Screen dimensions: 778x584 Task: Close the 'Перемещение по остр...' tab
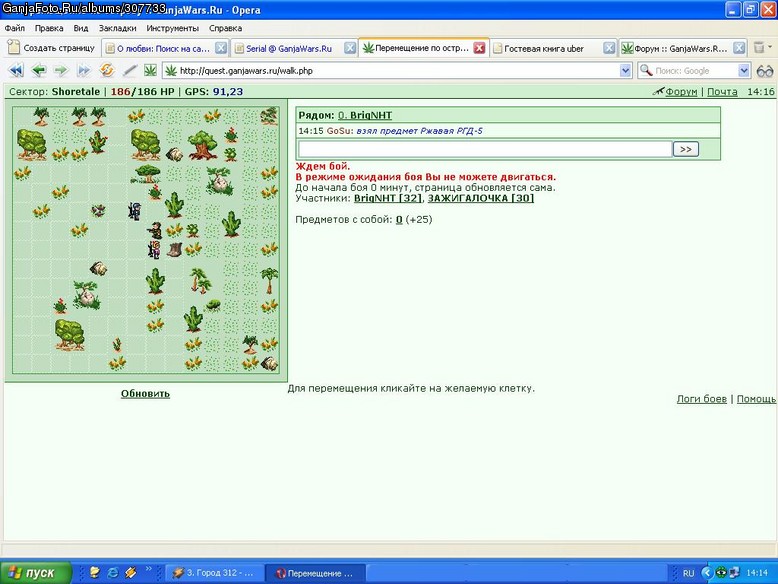479,48
